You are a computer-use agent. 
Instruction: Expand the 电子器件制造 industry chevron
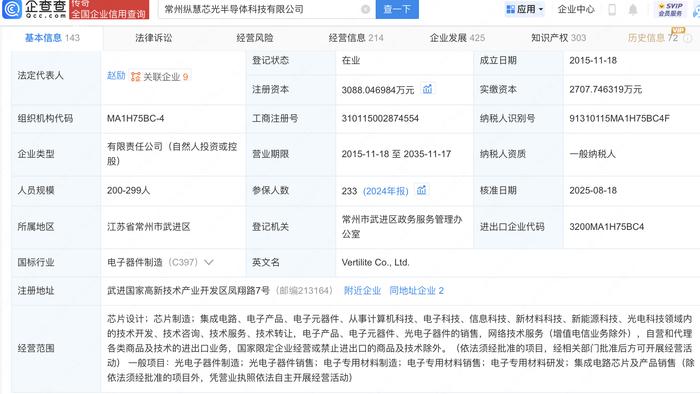point(208,262)
